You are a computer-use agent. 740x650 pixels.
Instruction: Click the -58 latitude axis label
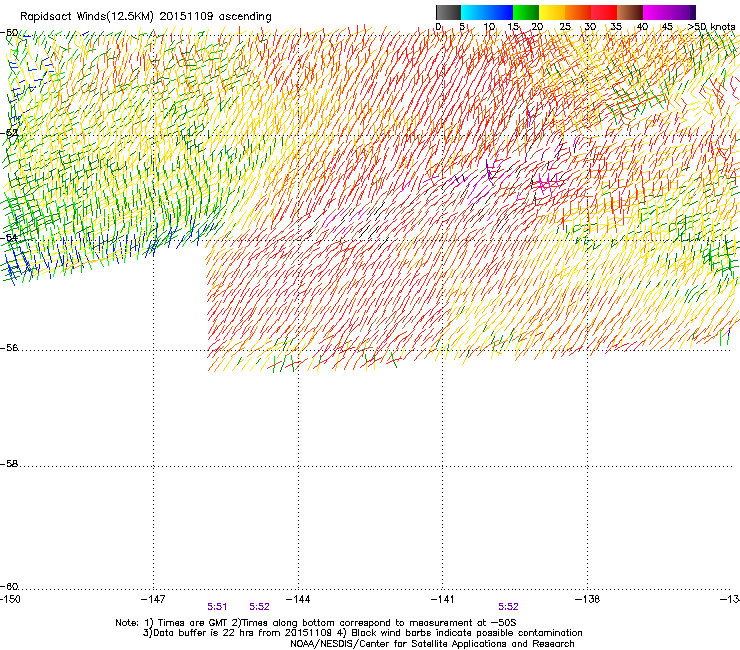(x=9, y=464)
